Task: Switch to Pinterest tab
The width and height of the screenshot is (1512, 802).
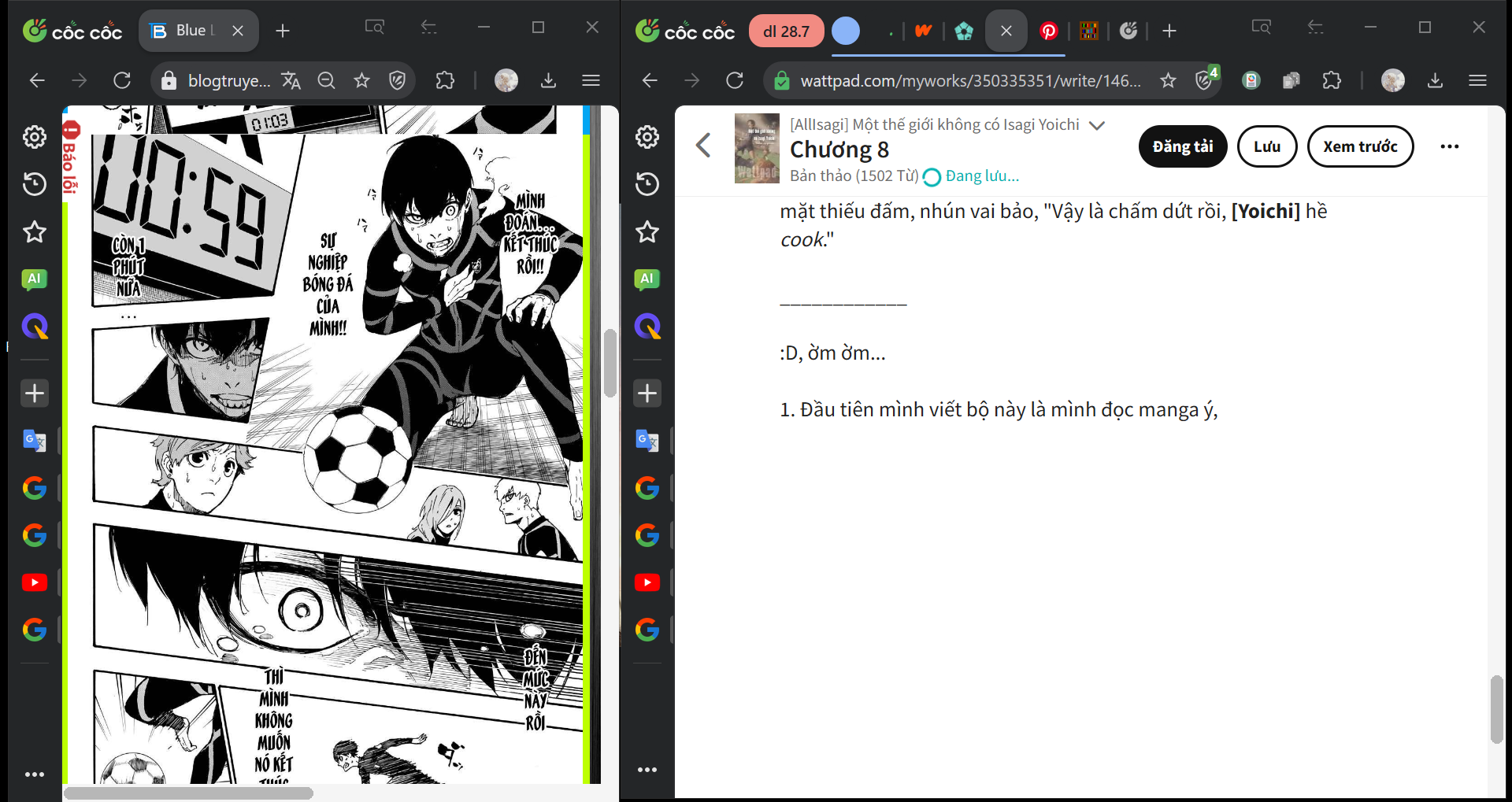Action: pos(1048,31)
